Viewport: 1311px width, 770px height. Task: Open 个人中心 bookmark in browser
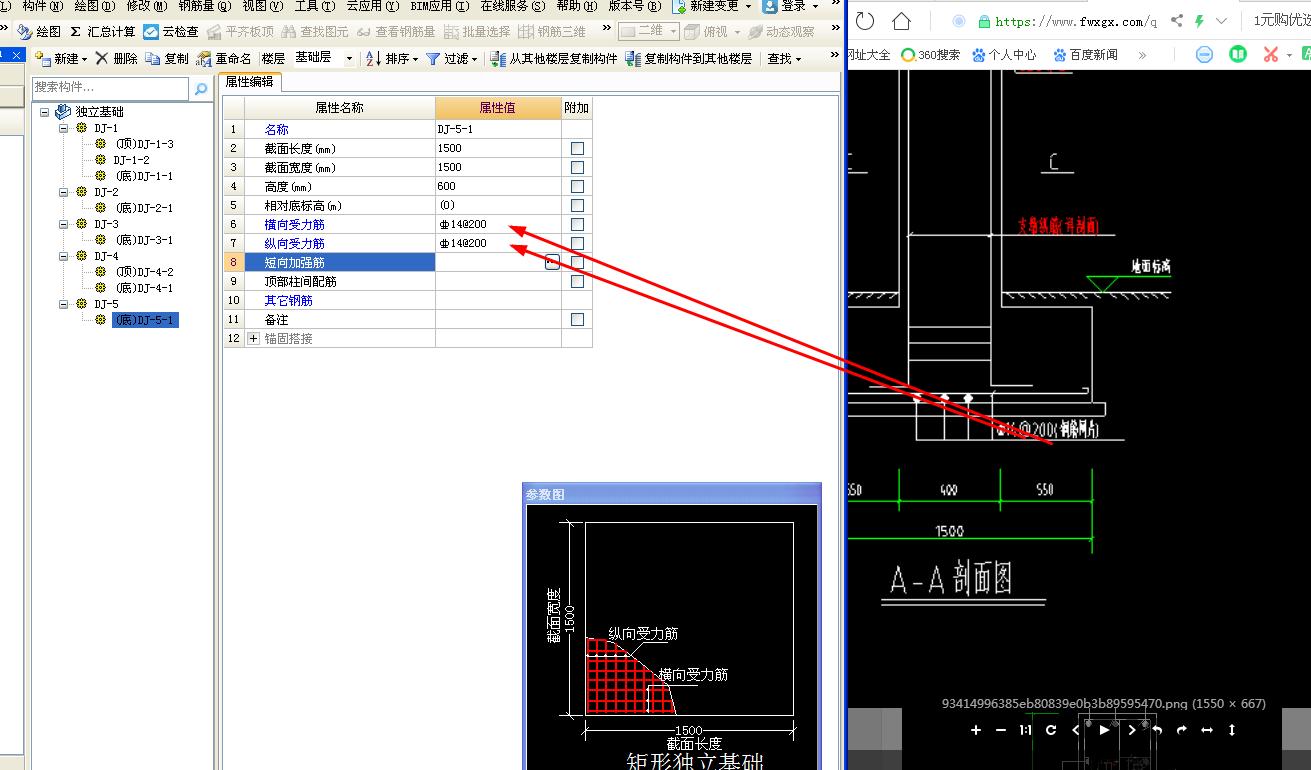pyautogui.click(x=1003, y=55)
